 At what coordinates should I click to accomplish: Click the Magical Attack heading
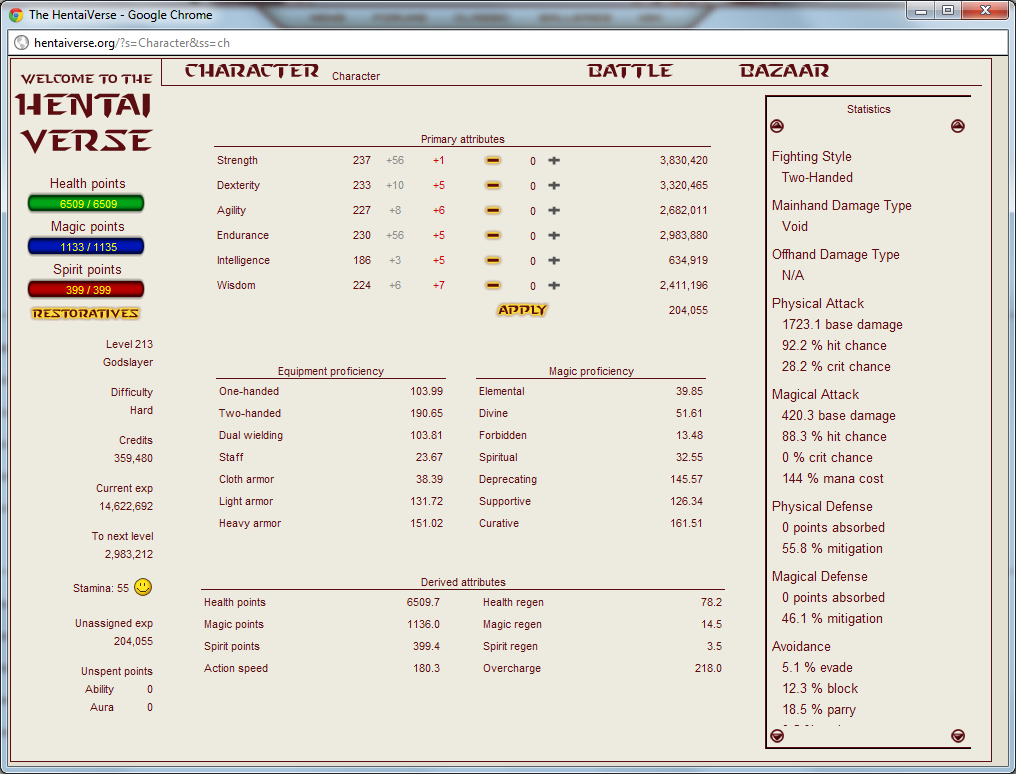click(815, 394)
